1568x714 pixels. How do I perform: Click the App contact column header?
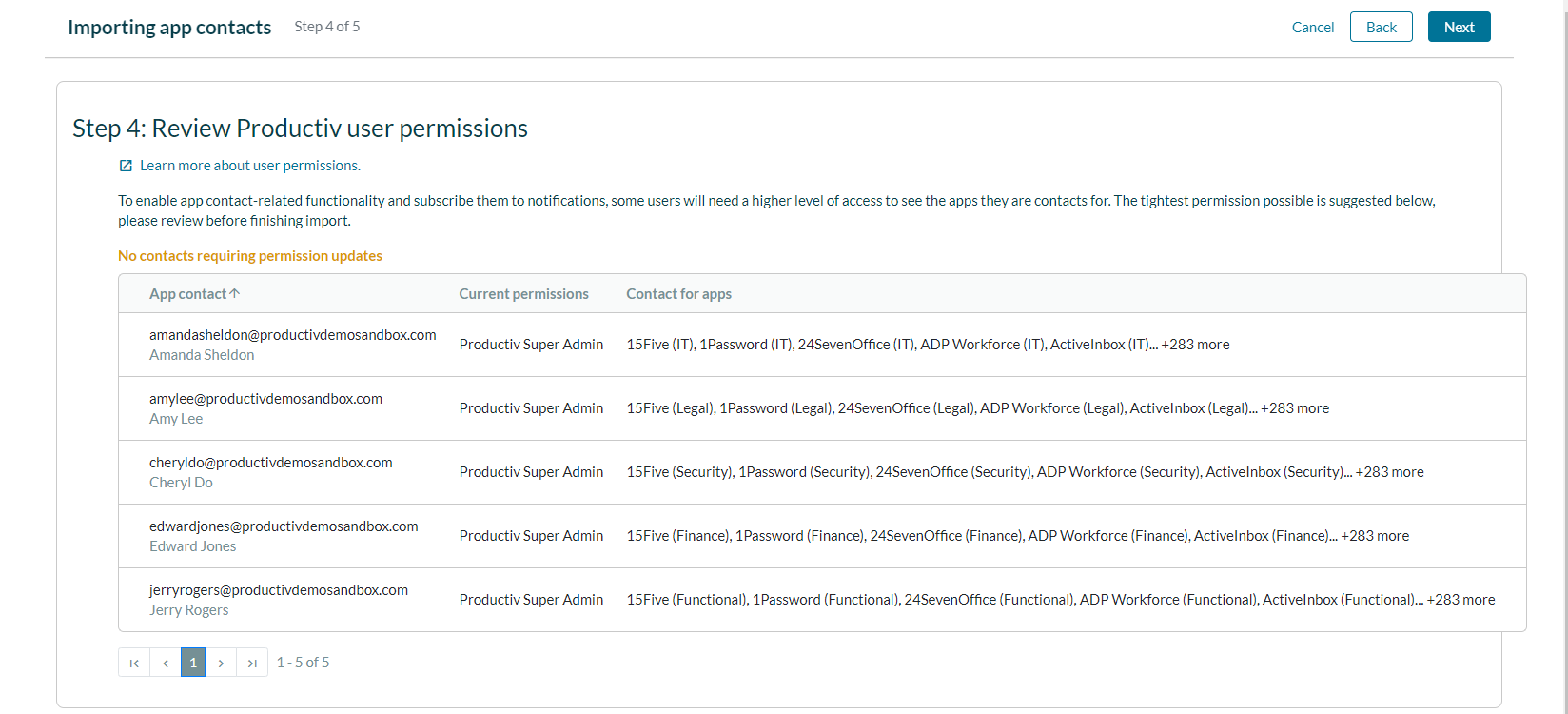(x=187, y=294)
